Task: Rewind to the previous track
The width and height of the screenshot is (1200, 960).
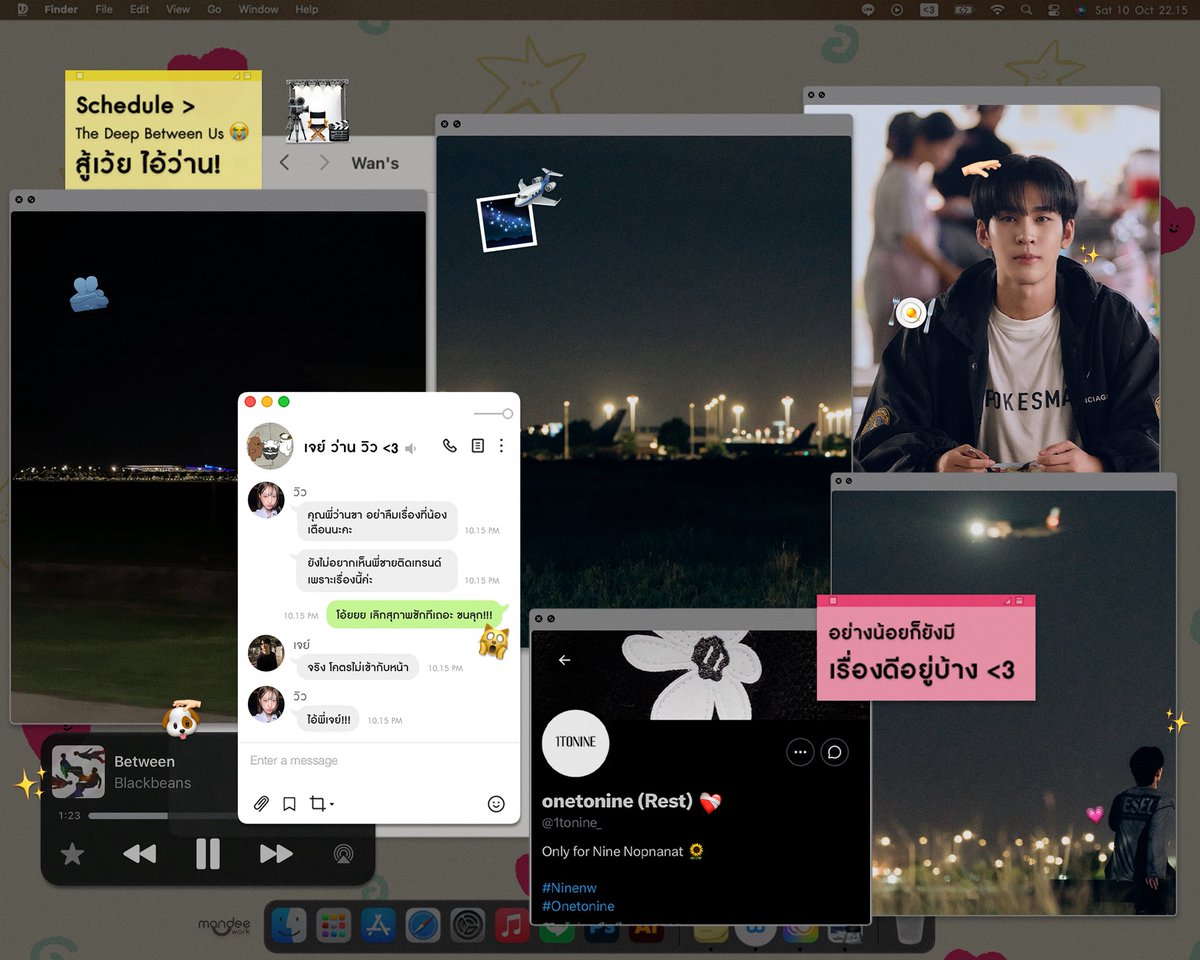Action: coord(140,854)
